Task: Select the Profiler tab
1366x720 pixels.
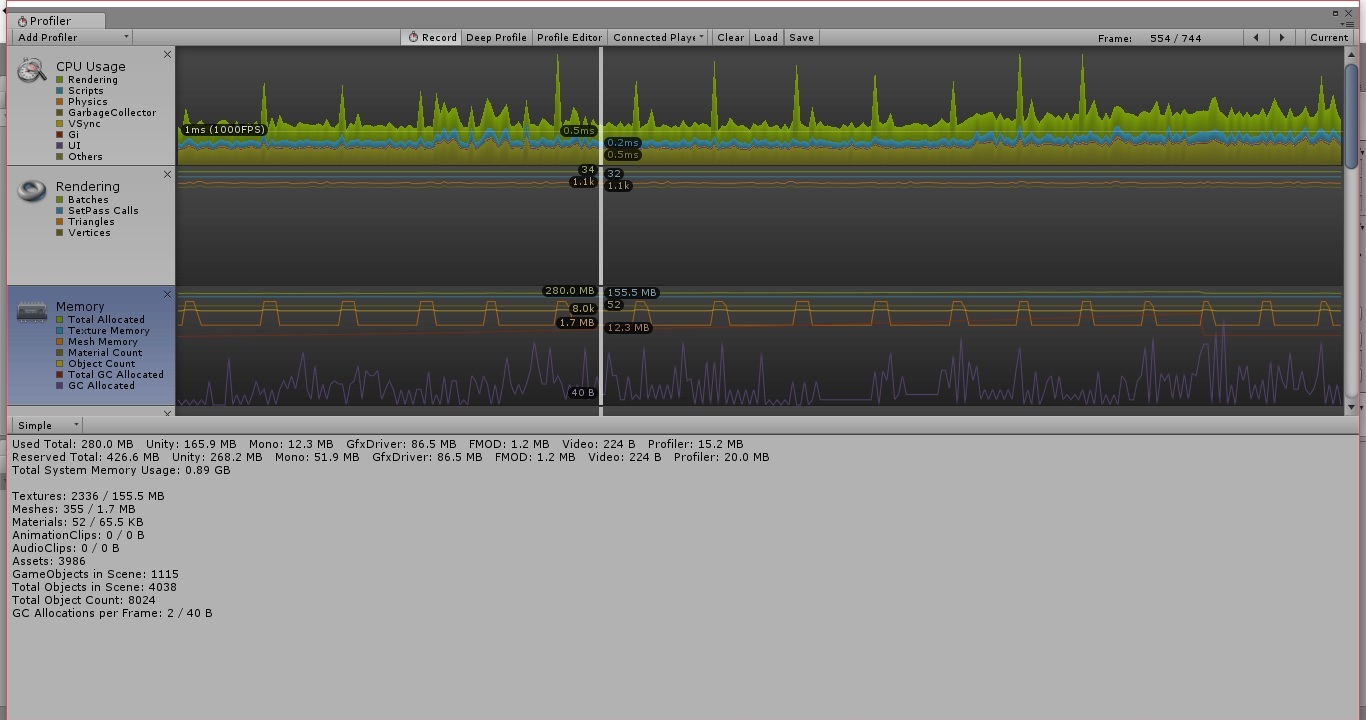Action: click(55, 21)
